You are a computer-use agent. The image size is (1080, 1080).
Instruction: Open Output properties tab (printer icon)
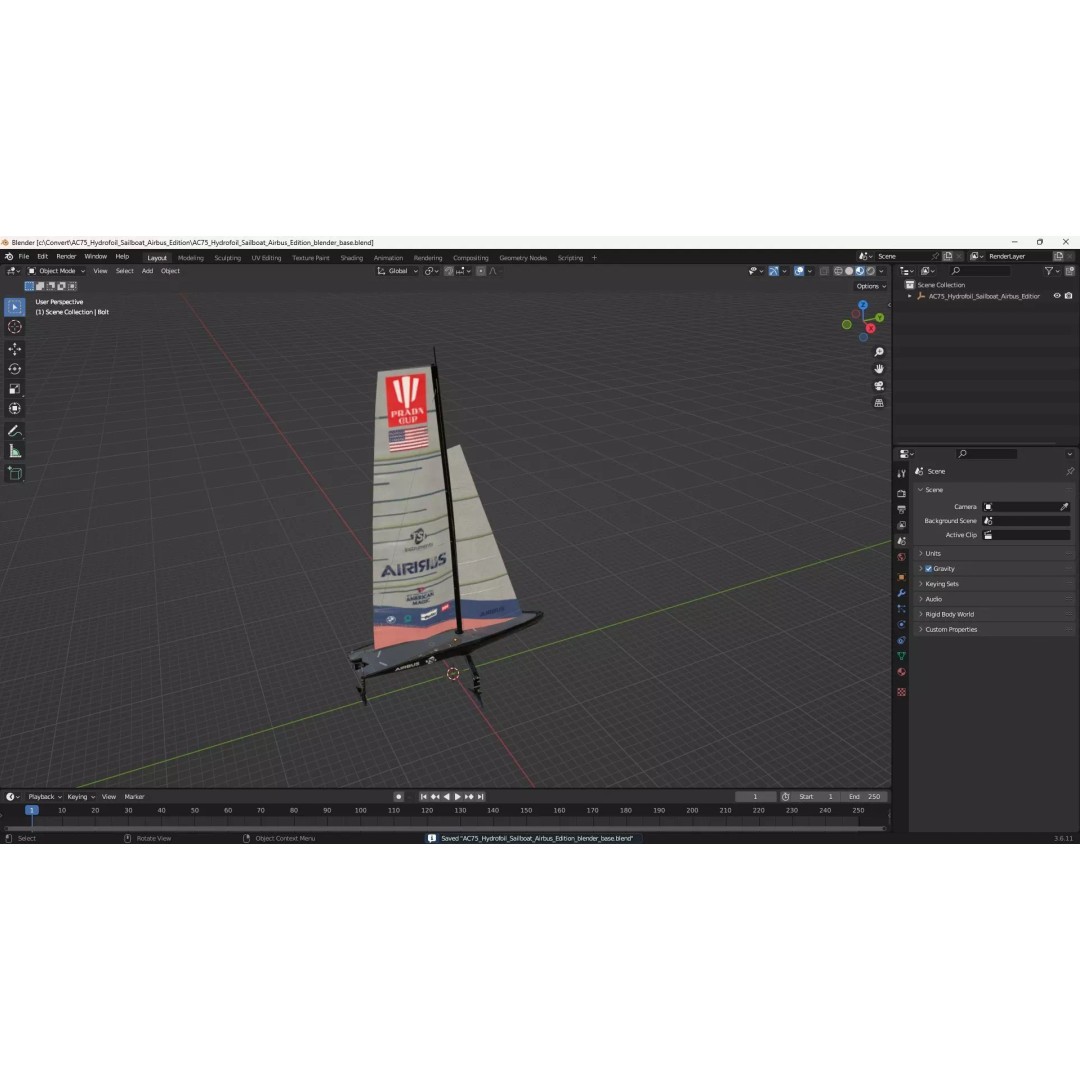(901, 510)
